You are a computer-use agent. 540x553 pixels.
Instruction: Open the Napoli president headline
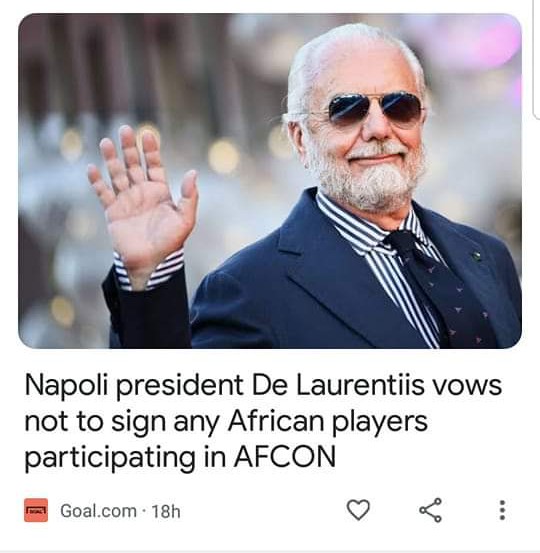[263, 421]
